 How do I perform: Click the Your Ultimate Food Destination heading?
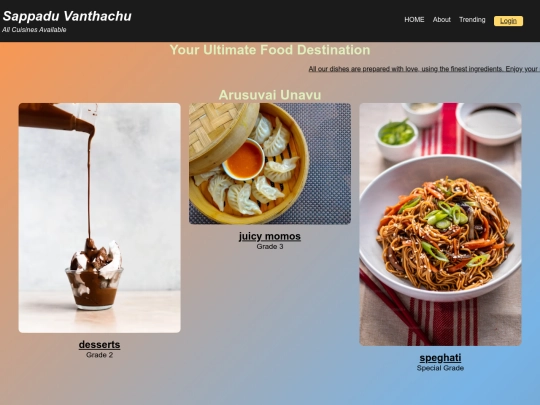(x=270, y=50)
